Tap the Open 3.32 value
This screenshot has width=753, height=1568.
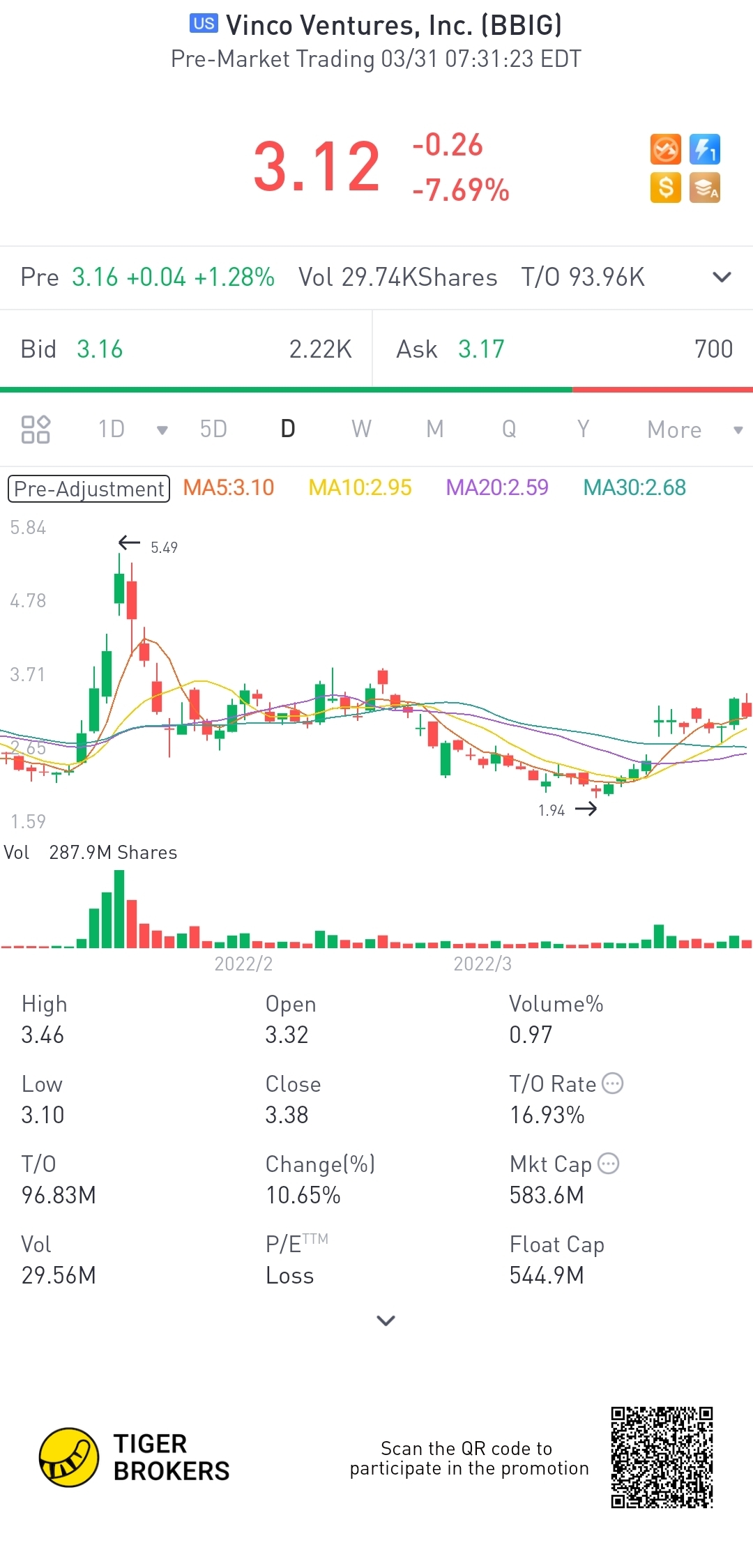point(287,1035)
